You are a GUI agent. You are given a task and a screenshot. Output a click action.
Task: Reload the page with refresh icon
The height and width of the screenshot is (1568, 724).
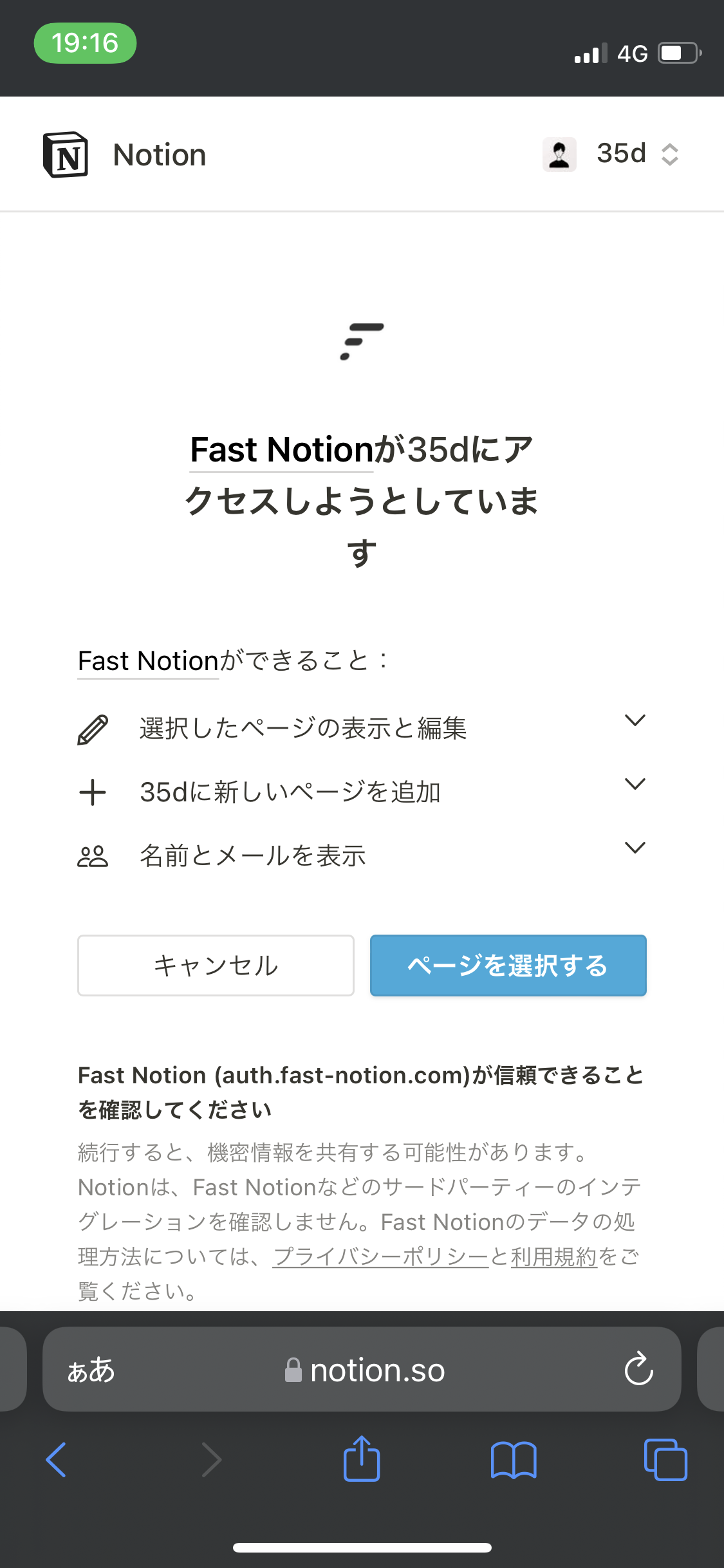pos(638,1368)
